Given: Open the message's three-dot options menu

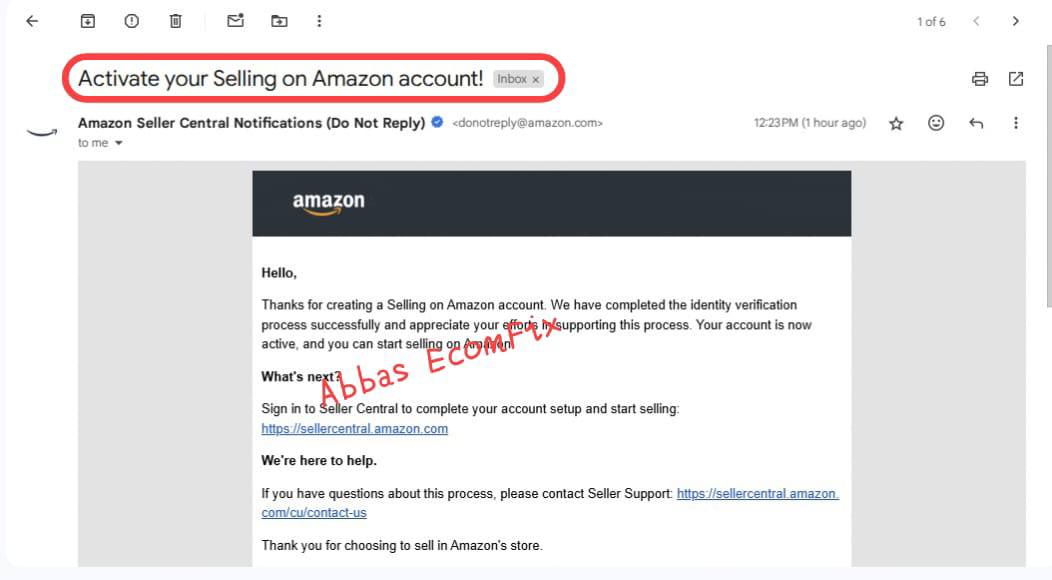Looking at the screenshot, I should point(1016,123).
